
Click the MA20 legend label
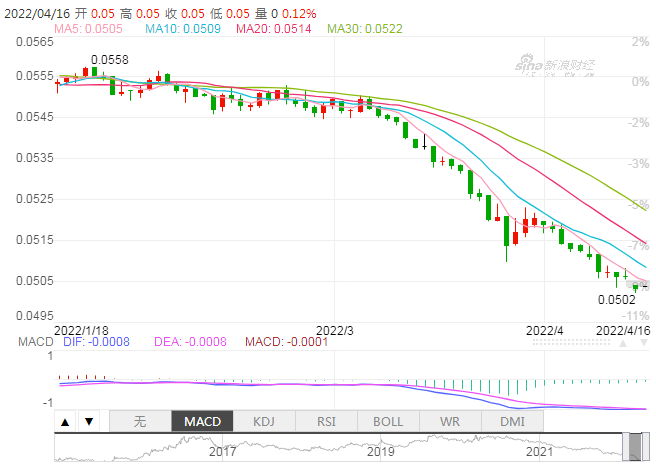(x=273, y=29)
